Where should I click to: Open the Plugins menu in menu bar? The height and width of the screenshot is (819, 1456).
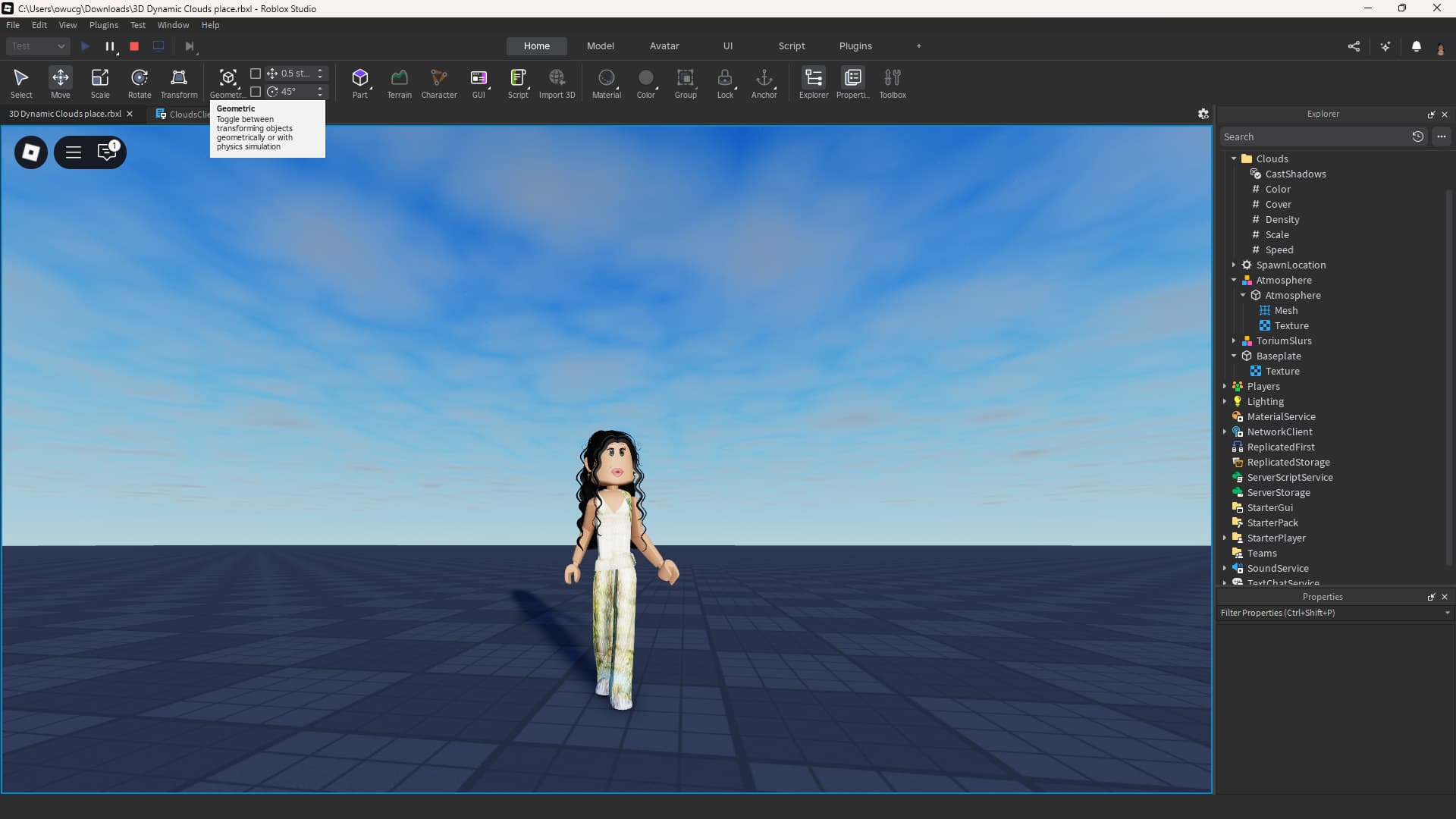(x=103, y=25)
